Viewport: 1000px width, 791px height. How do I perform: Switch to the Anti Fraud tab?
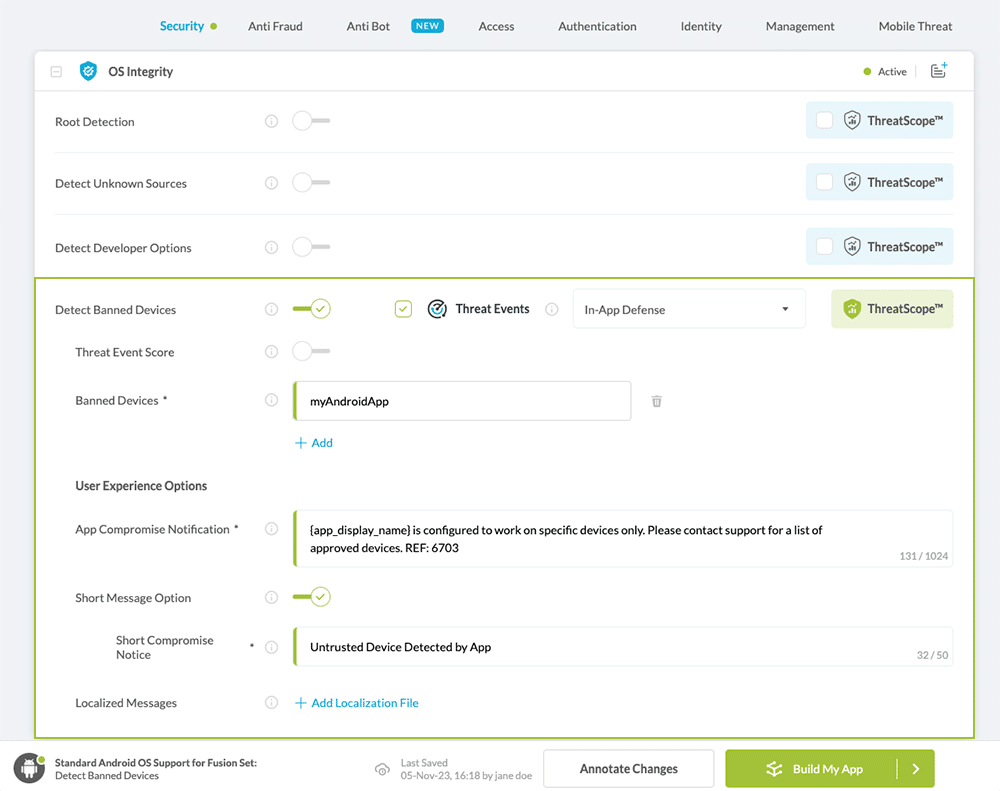(x=275, y=26)
